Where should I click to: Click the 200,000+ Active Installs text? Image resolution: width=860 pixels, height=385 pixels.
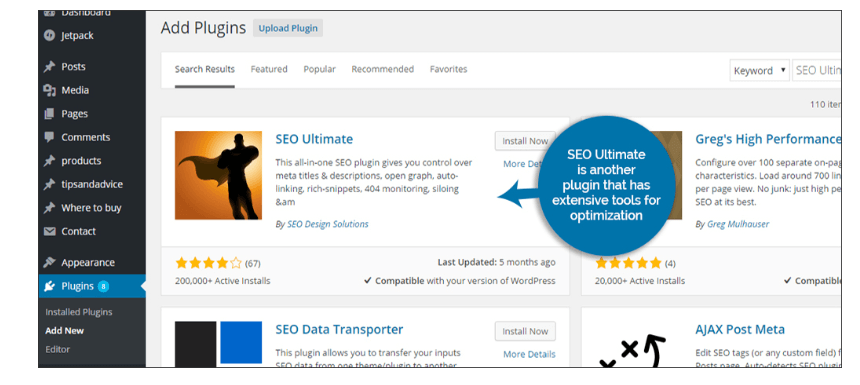(222, 281)
